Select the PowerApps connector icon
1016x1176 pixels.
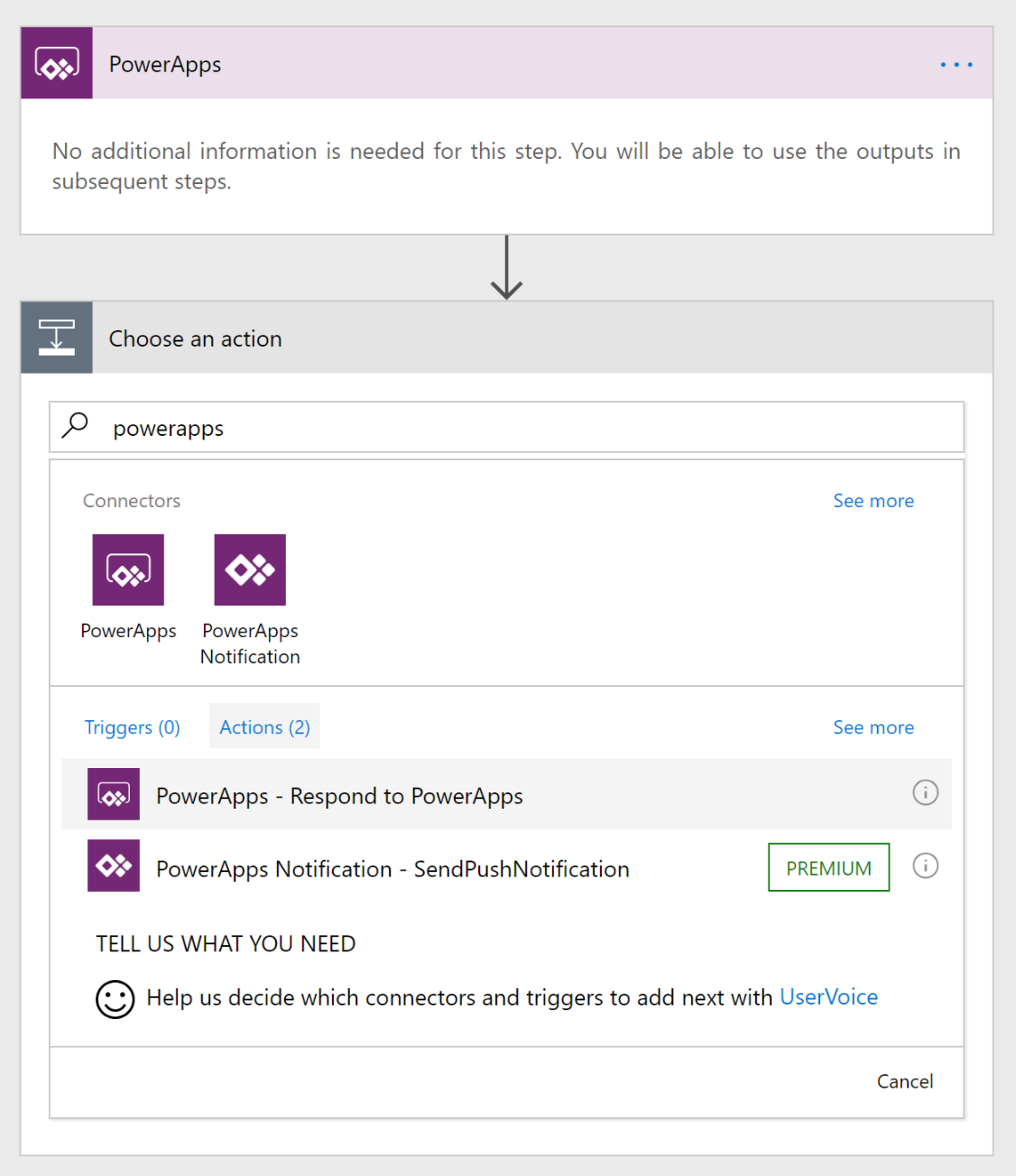[x=128, y=569]
